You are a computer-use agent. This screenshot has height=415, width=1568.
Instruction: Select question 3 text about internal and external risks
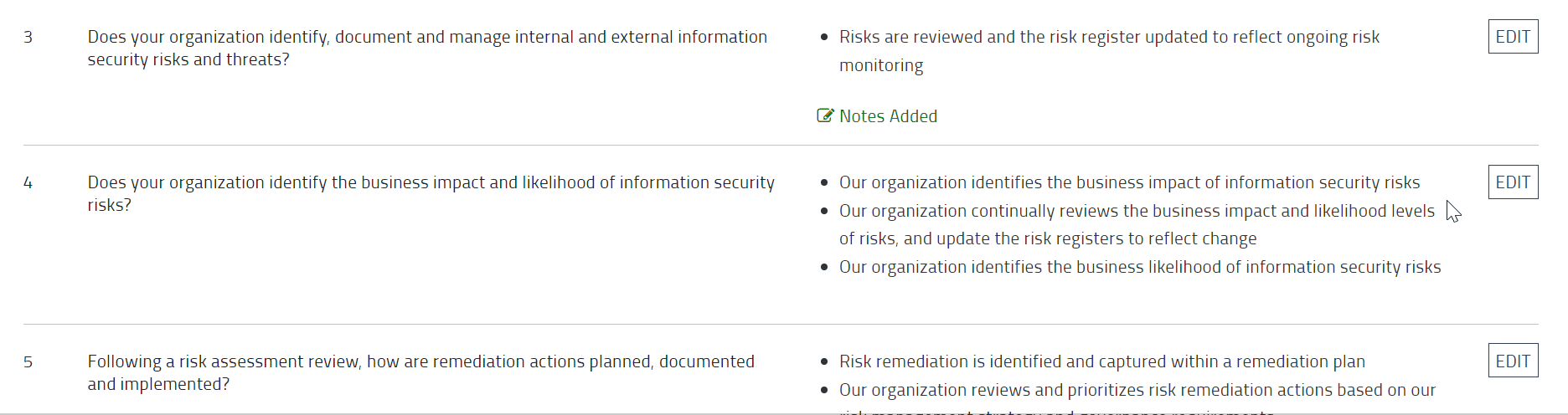click(427, 49)
